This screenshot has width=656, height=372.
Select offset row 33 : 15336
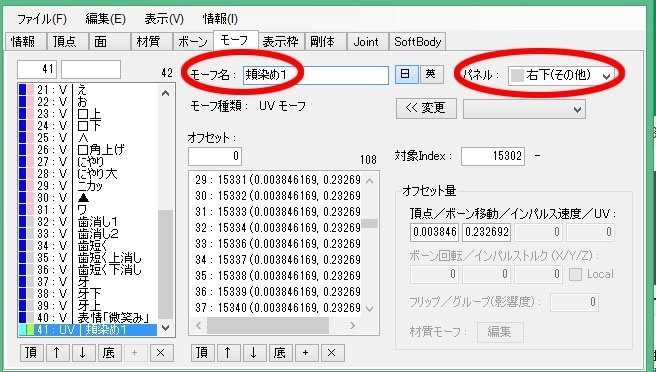276,244
